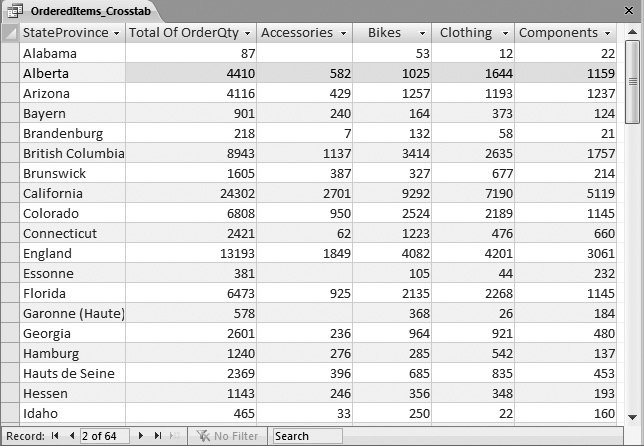Image resolution: width=644 pixels, height=446 pixels.
Task: Click the empty Accessories cell for Essonne
Action: [x=304, y=274]
